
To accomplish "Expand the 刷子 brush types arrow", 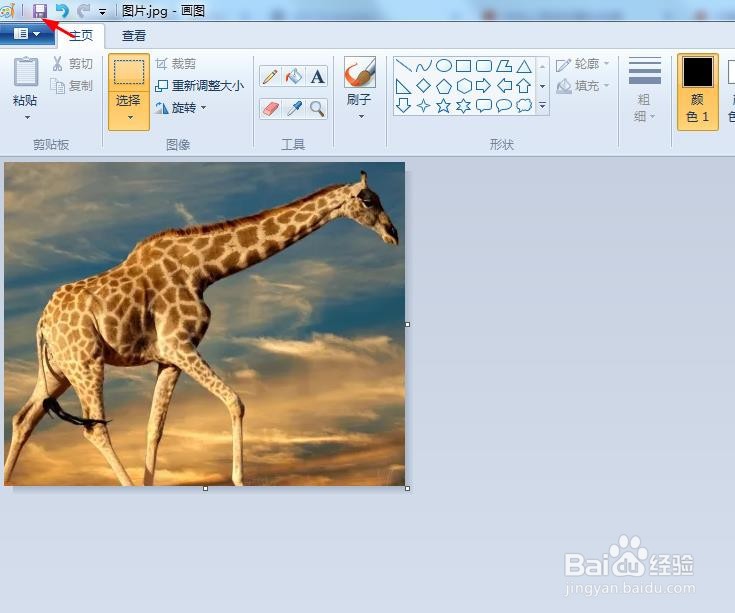I will coord(360,116).
